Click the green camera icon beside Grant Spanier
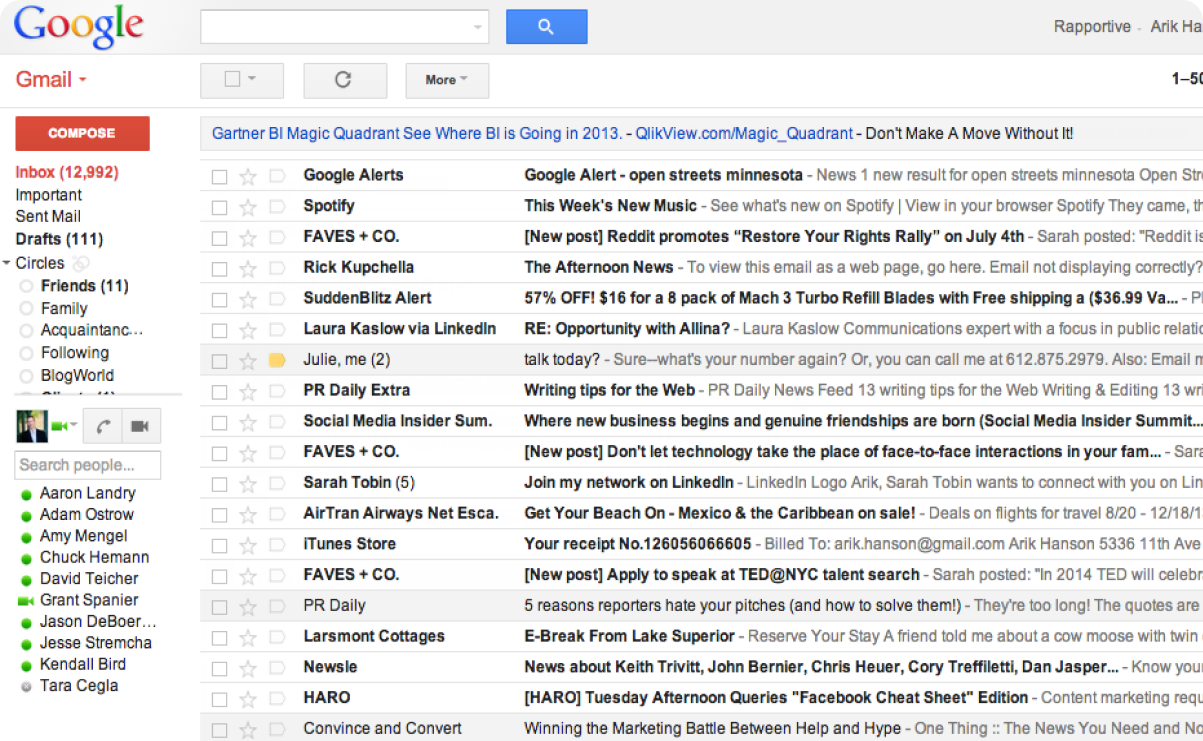This screenshot has height=741, width=1203. click(25, 601)
